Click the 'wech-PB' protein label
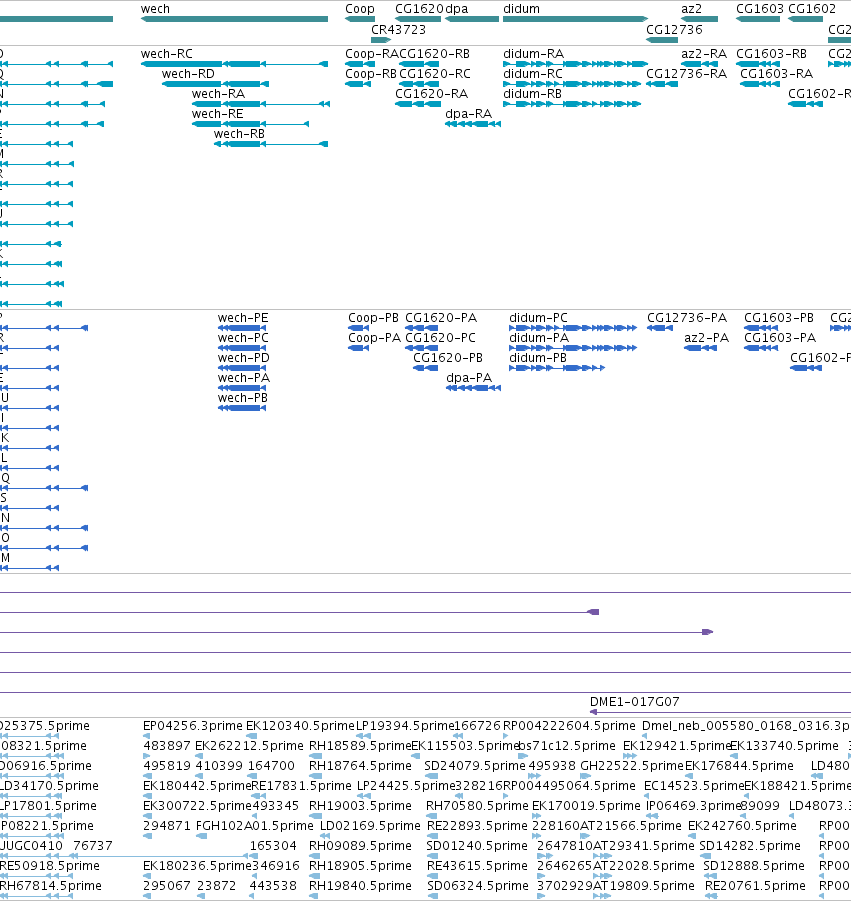This screenshot has height=901, width=851. [242, 398]
